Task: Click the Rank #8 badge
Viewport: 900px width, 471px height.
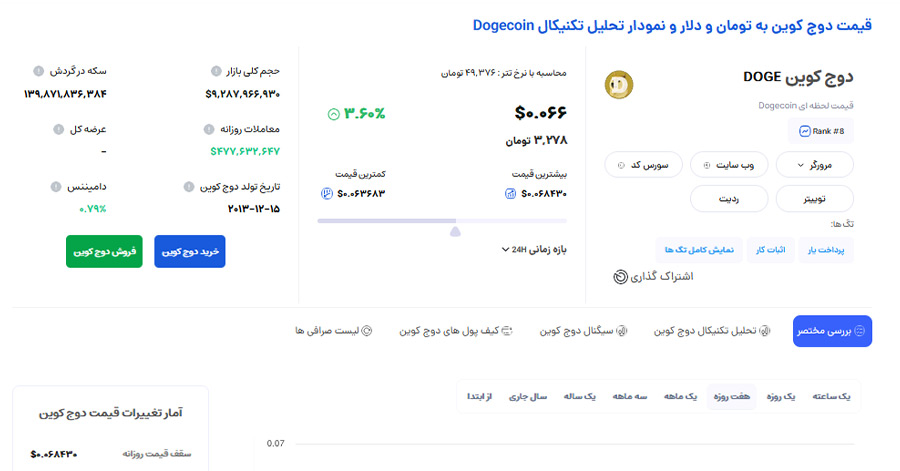Action: (x=821, y=131)
